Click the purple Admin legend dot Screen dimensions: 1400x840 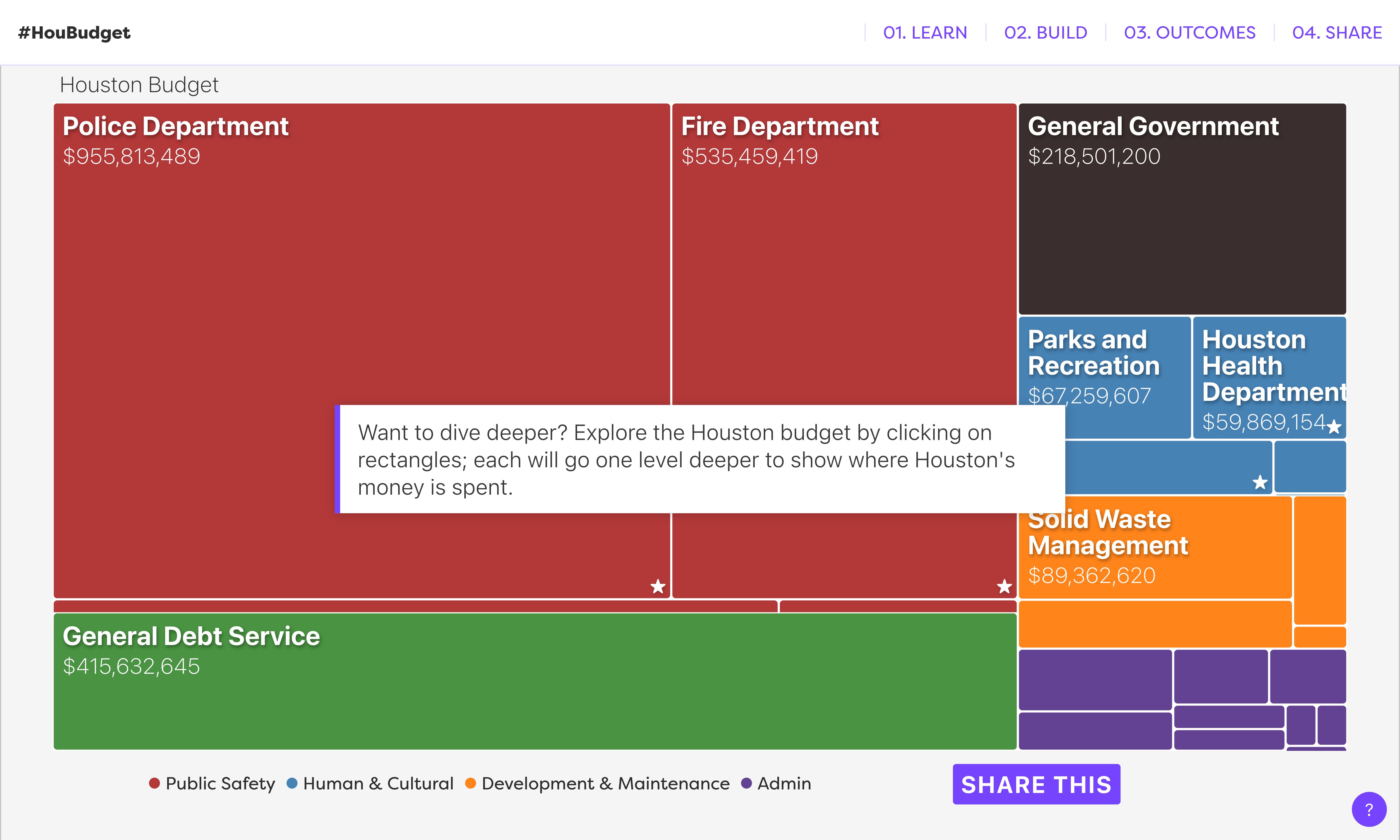click(x=746, y=783)
